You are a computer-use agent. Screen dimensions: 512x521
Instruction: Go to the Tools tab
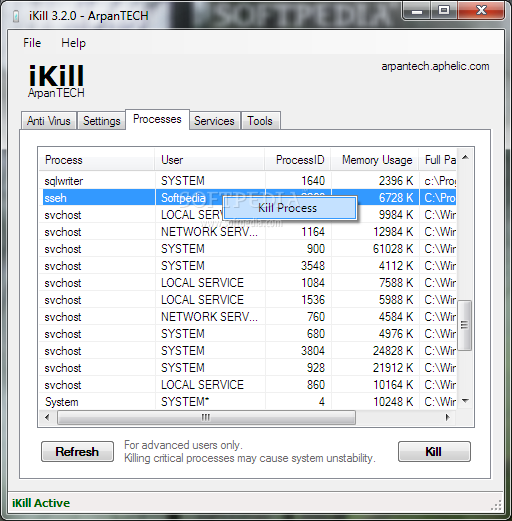tap(260, 121)
